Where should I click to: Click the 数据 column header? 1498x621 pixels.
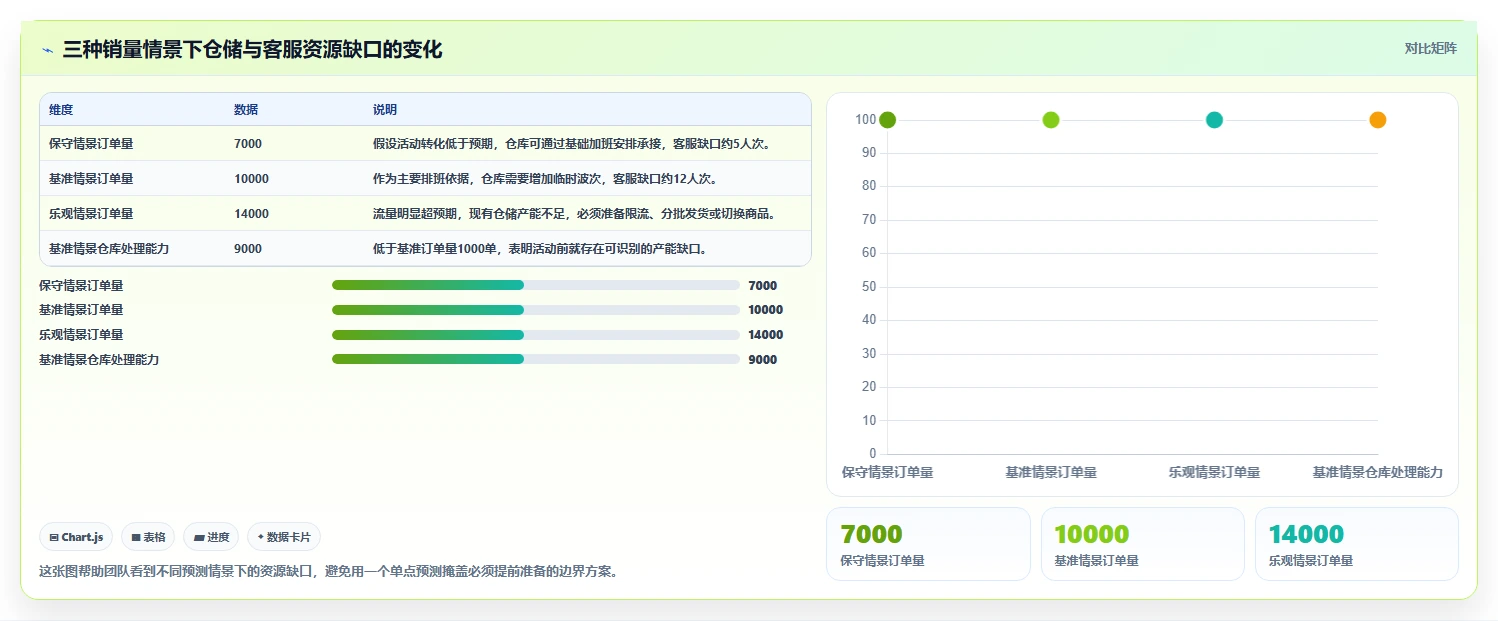[246, 110]
